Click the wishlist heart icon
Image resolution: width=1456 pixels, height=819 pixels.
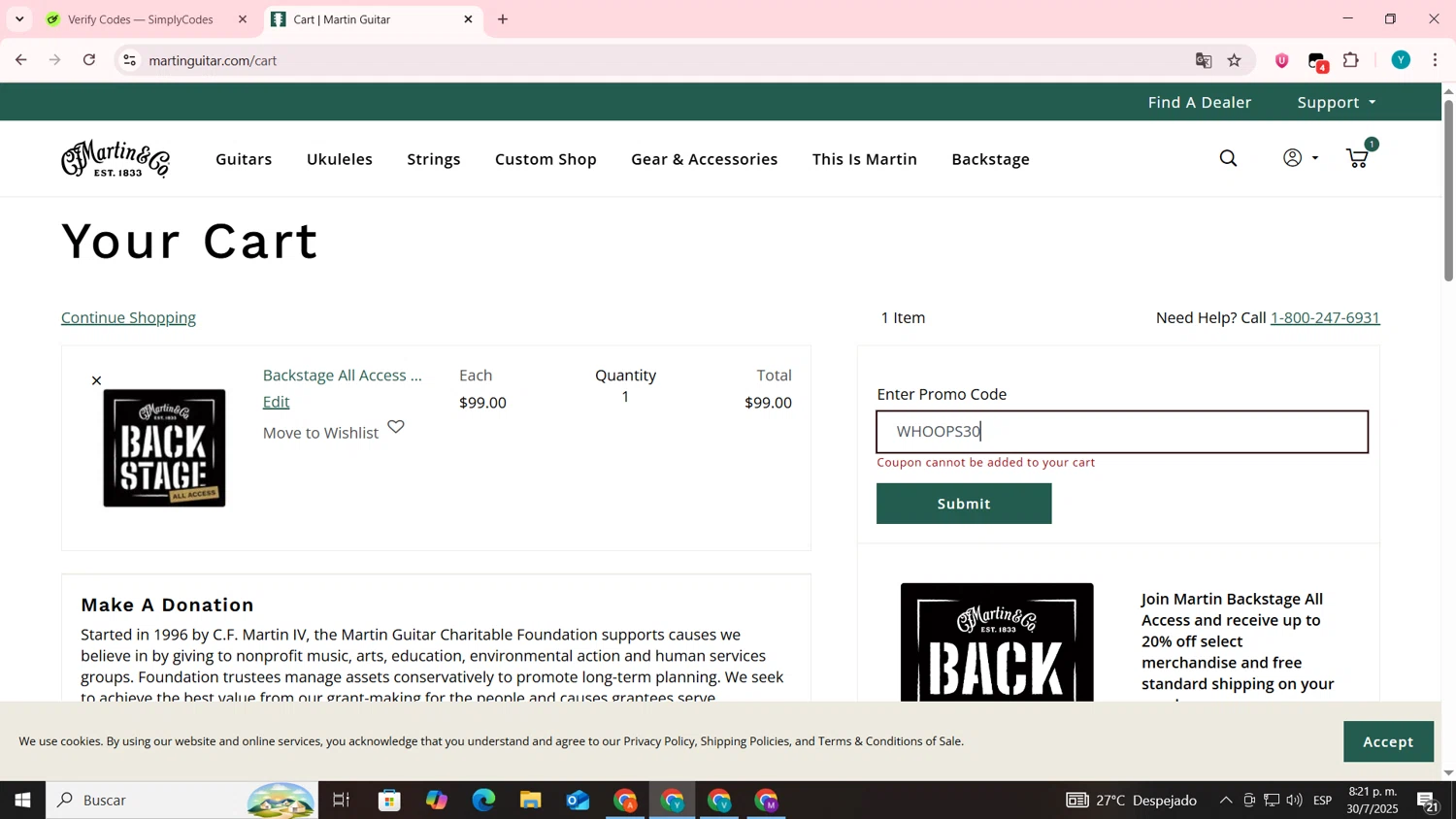(x=396, y=427)
